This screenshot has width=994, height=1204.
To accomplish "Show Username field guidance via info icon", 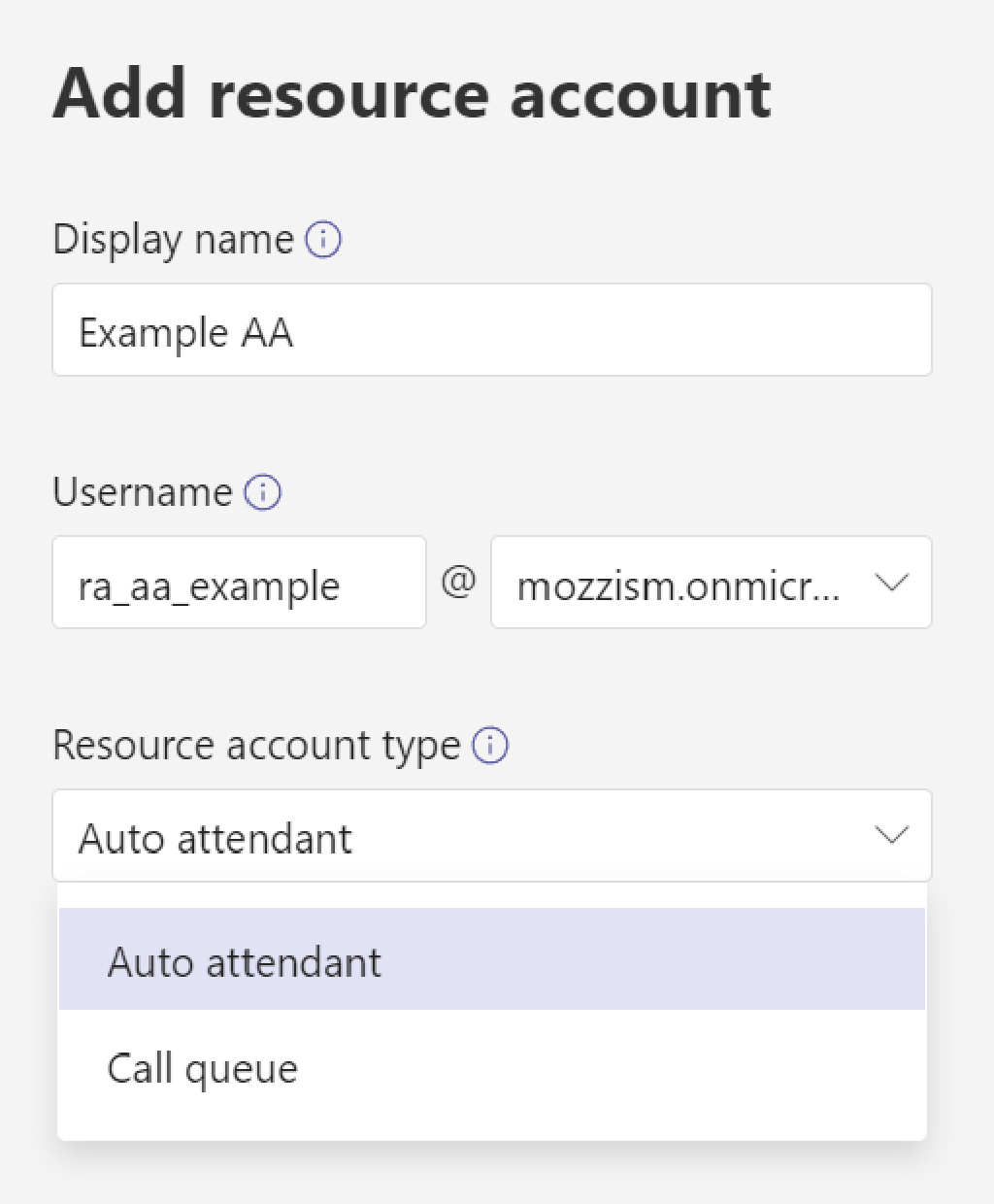I will (264, 492).
